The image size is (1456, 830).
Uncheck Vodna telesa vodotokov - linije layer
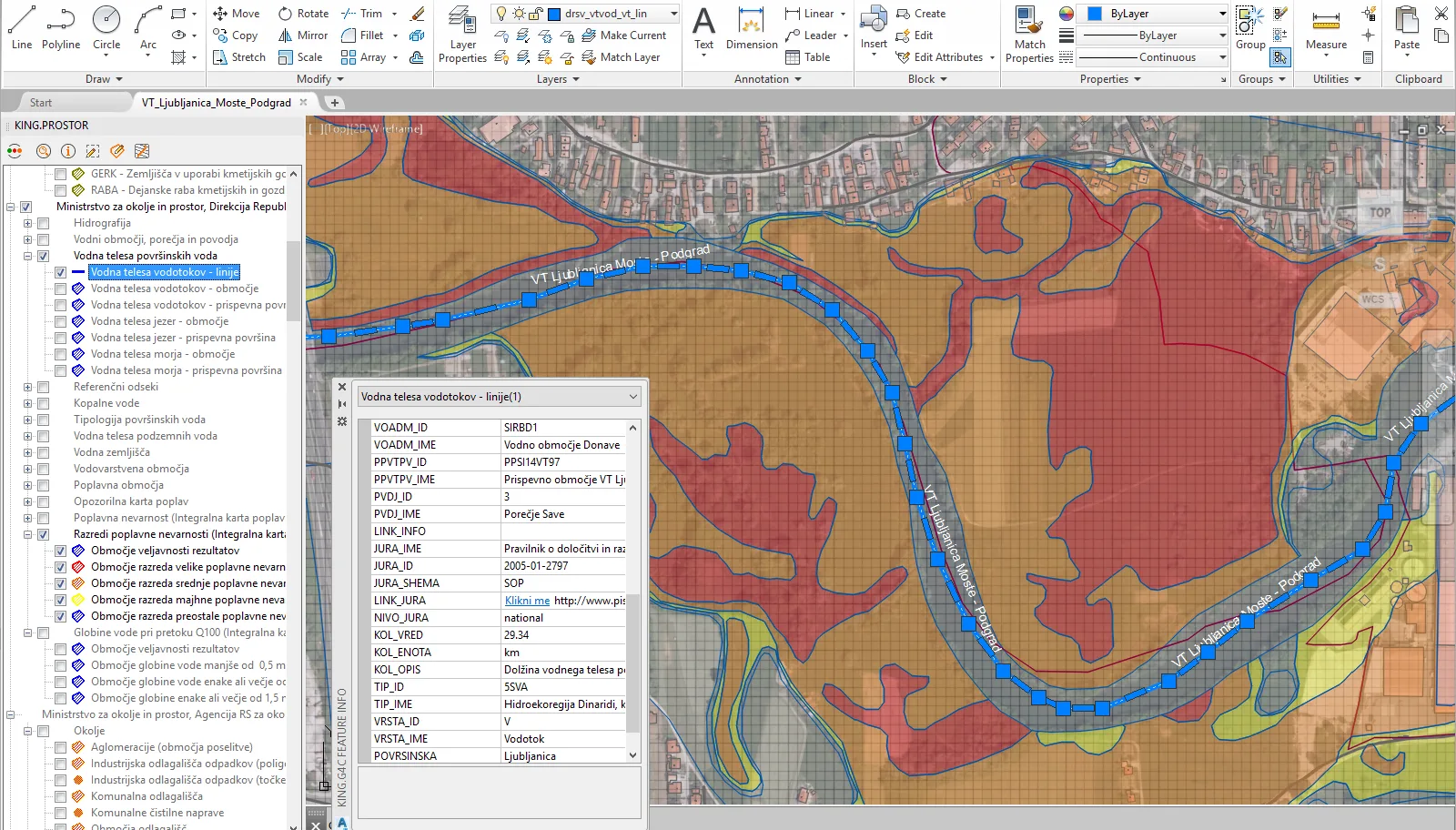pyautogui.click(x=60, y=272)
